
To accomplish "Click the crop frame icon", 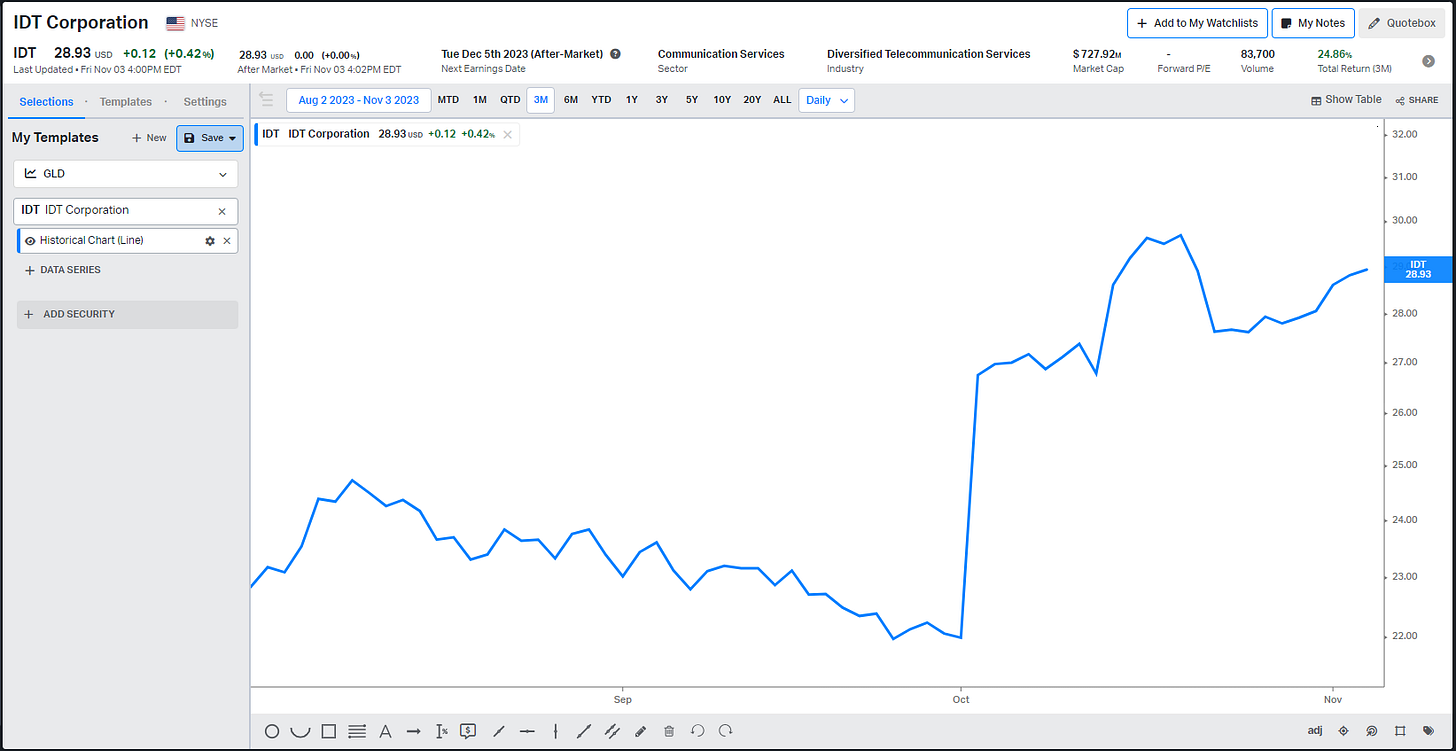I will pos(1400,731).
